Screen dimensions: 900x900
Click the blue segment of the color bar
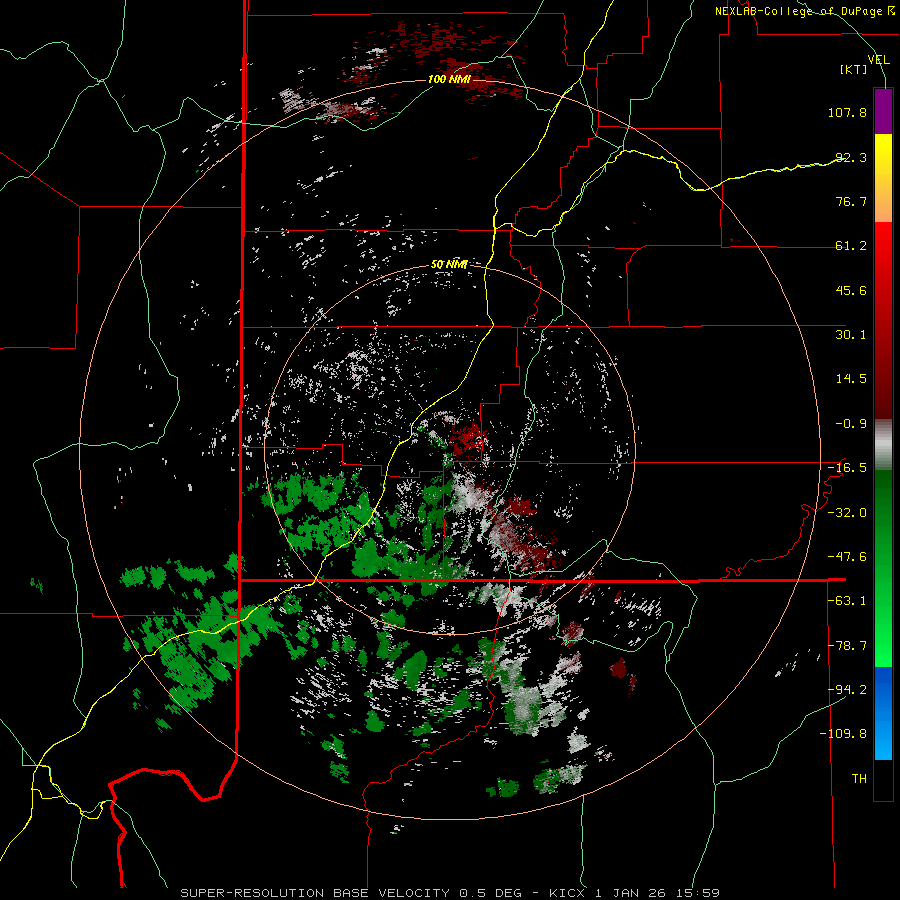[x=883, y=713]
